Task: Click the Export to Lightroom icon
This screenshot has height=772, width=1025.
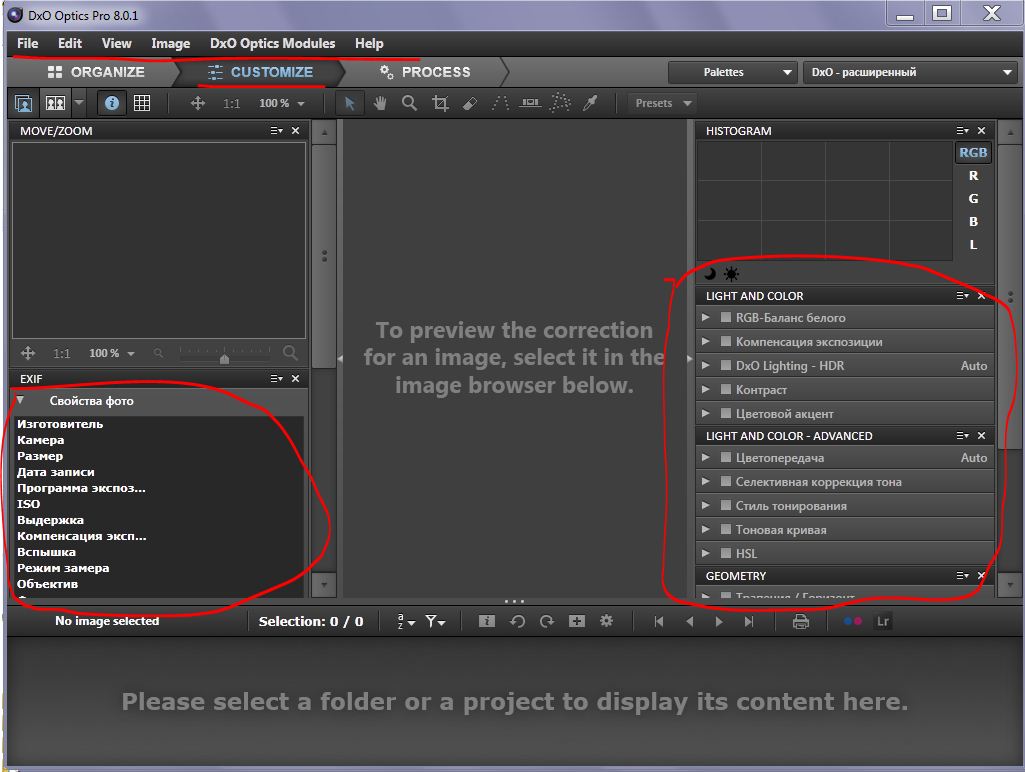Action: pos(883,621)
